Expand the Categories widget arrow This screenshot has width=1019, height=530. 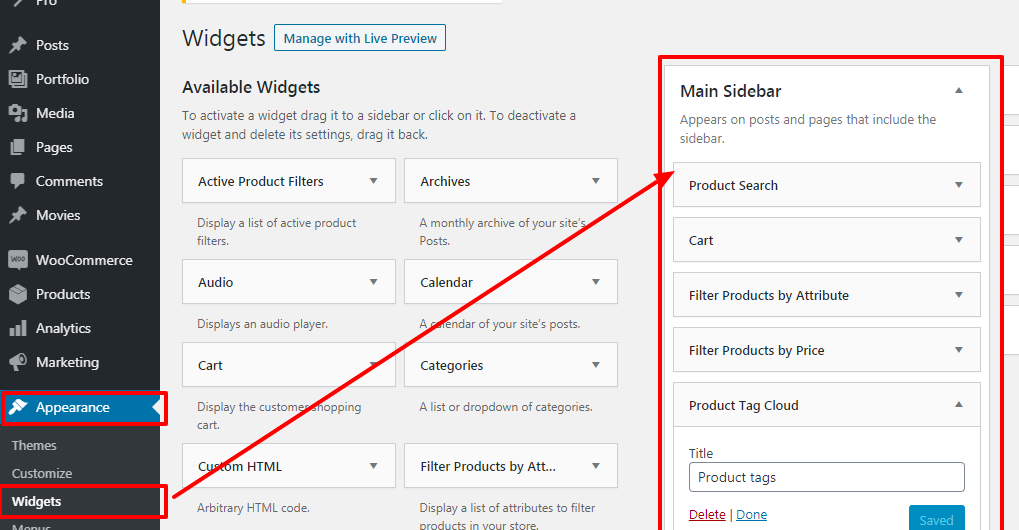(x=596, y=365)
